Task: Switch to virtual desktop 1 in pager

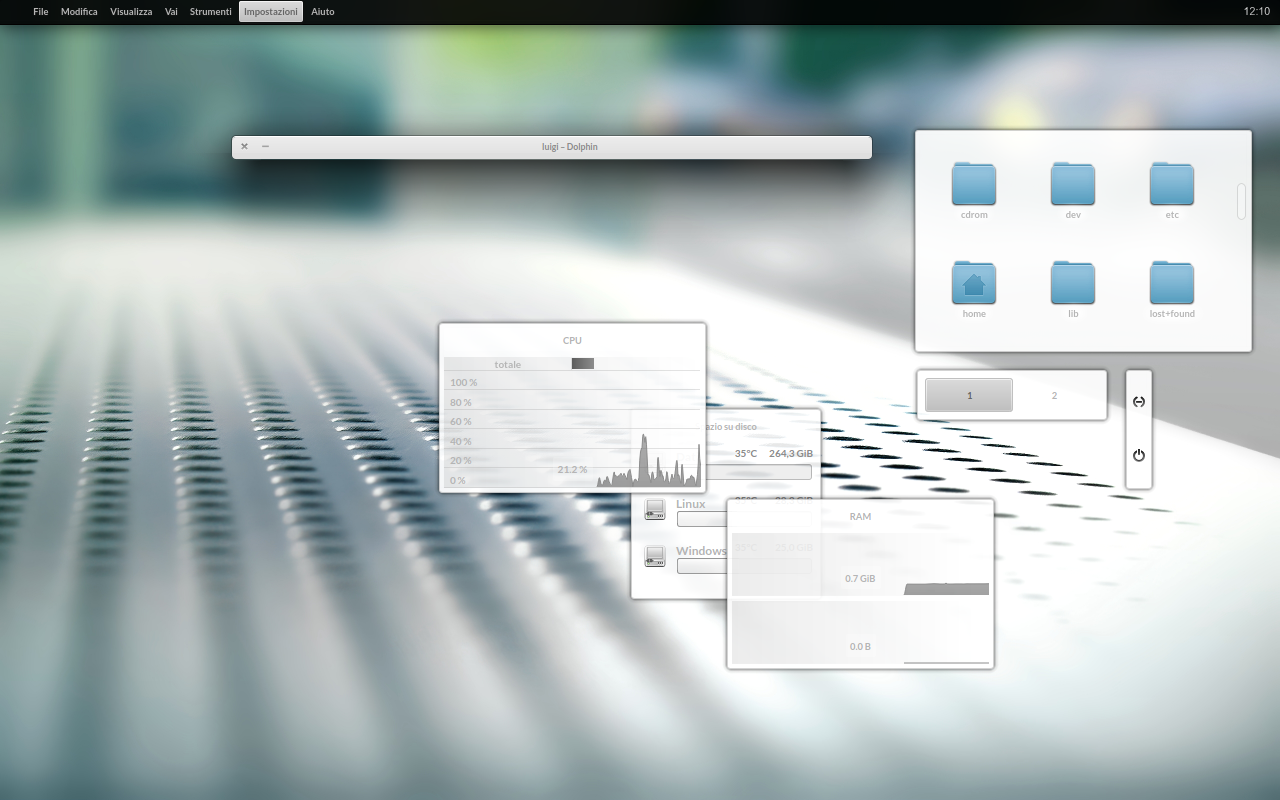Action: coord(969,395)
